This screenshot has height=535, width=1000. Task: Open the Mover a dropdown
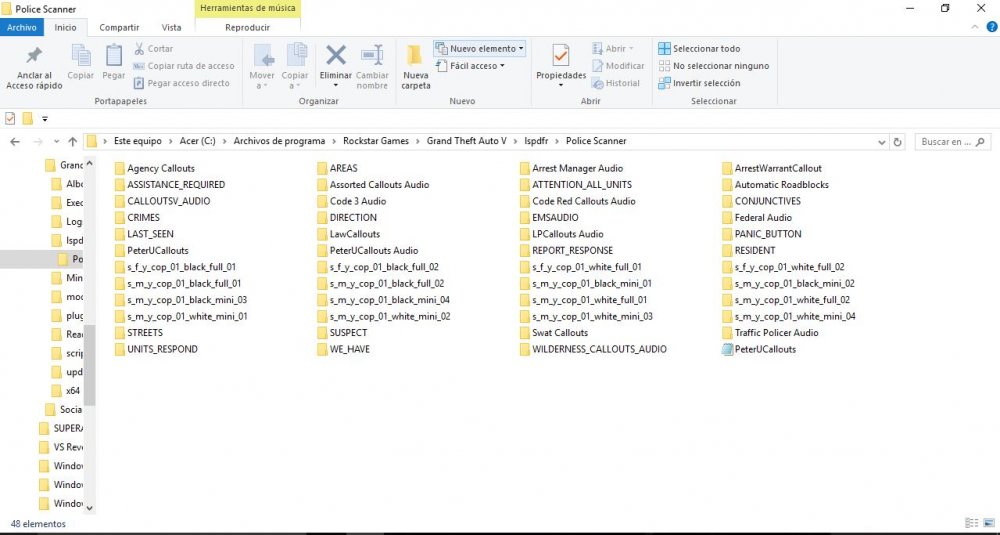(x=262, y=67)
